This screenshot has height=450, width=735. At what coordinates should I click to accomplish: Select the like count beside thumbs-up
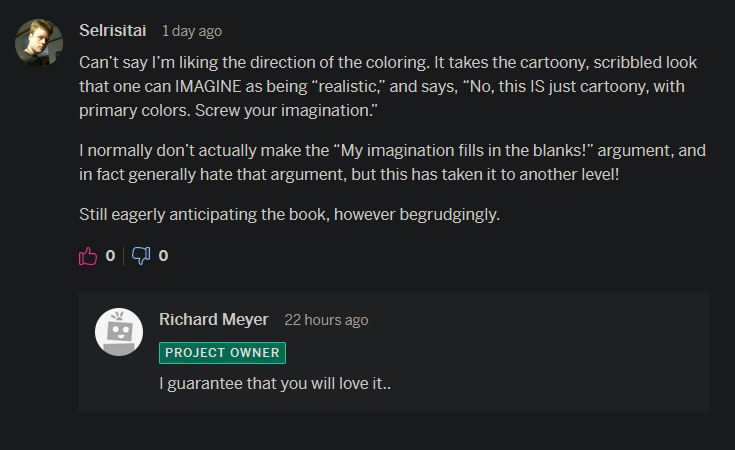coord(110,255)
